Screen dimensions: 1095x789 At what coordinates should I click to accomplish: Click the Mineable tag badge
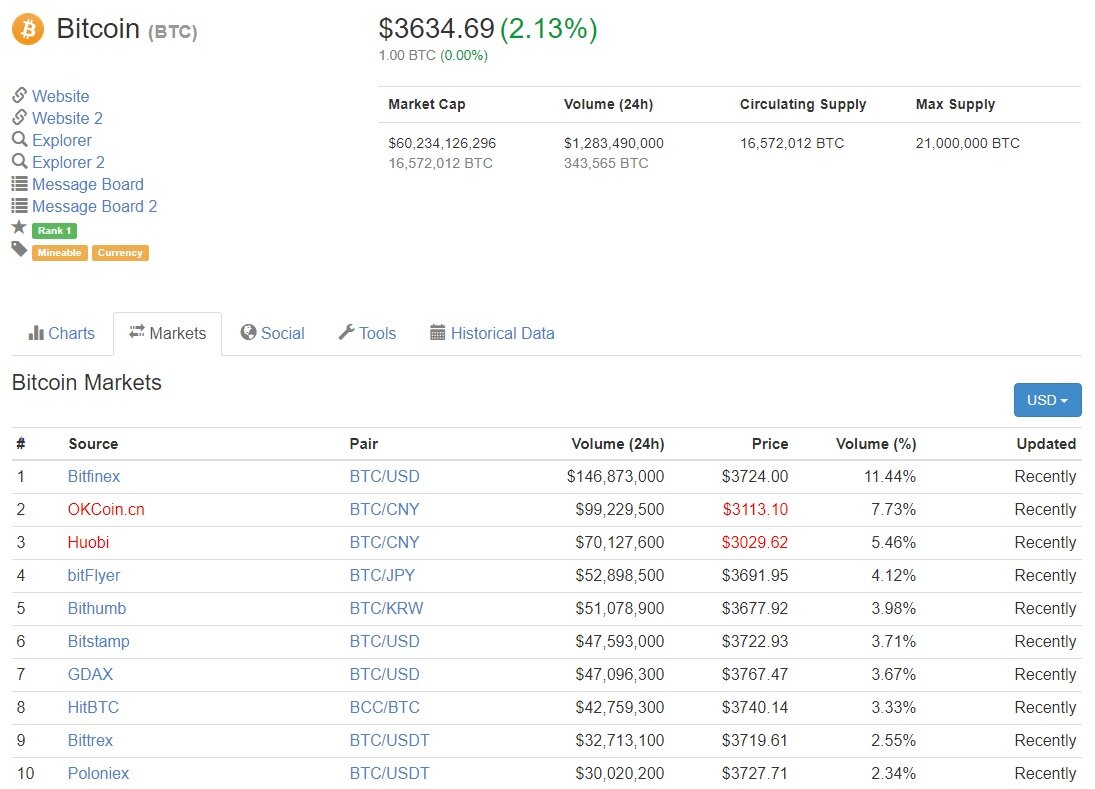59,253
